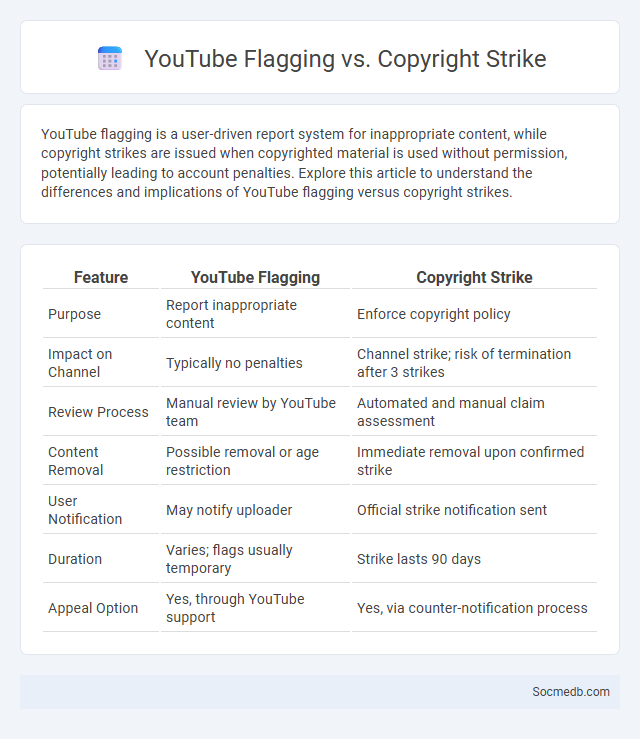The height and width of the screenshot is (739, 640).
Task: Select the 'YouTube Flagging' column header
Action: 255,277
